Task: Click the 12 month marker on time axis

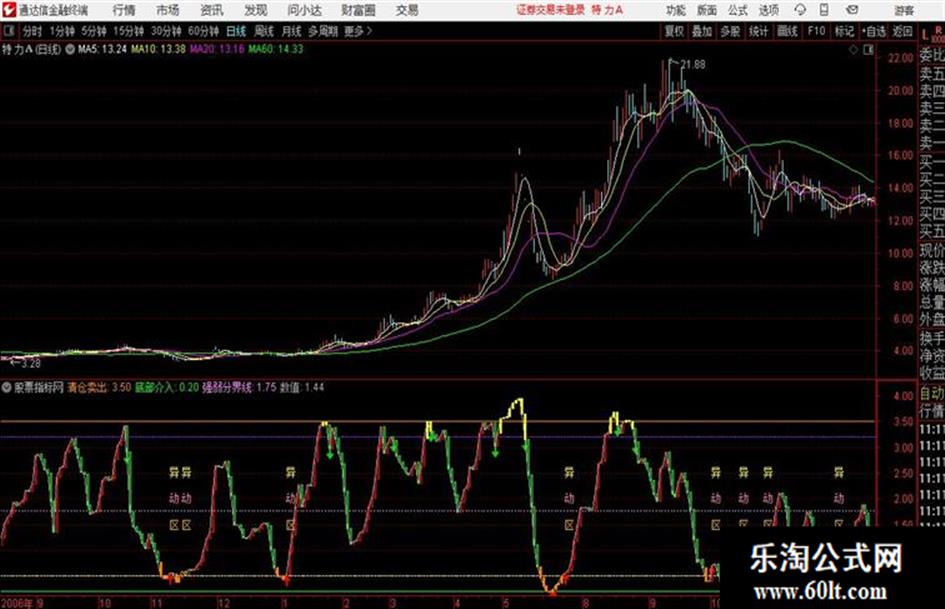Action: (224, 603)
